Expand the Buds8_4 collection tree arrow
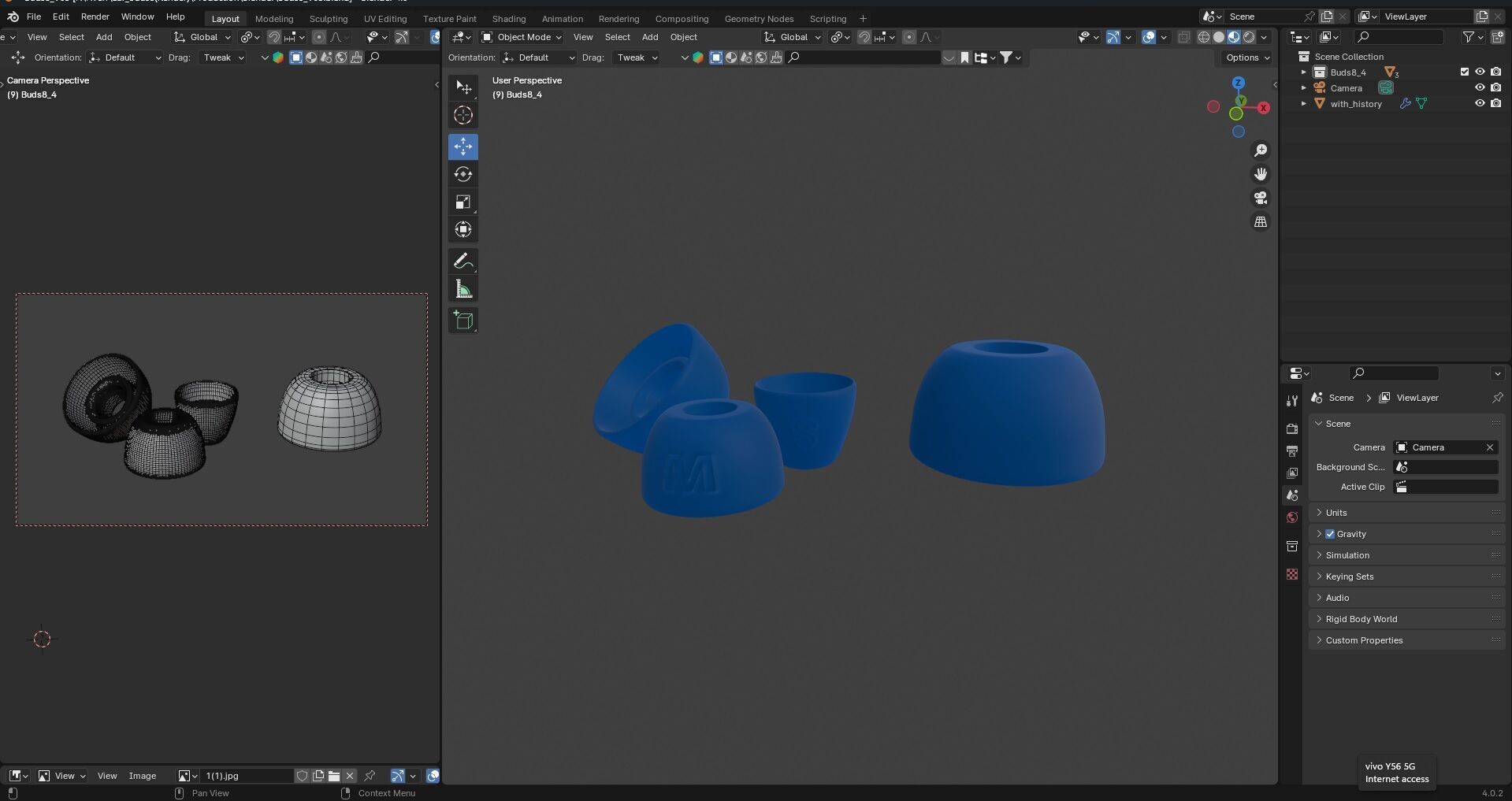This screenshot has width=1512, height=801. click(1303, 72)
